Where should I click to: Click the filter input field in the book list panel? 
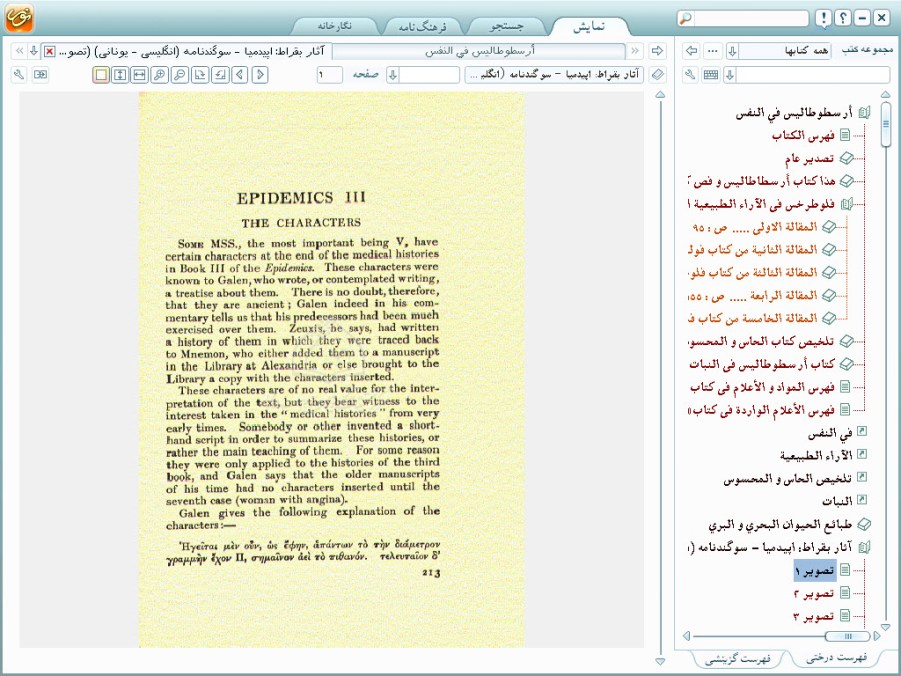[813, 75]
